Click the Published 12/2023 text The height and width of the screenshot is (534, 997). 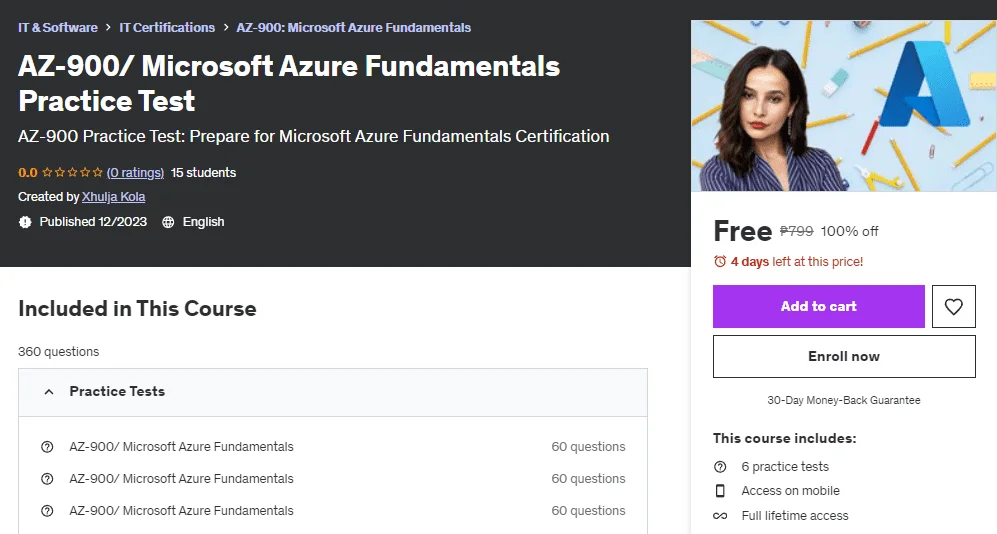coord(93,222)
